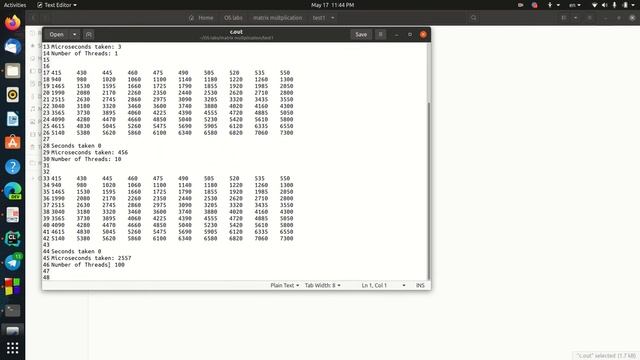This screenshot has width=640, height=360.
Task: Click value 7300 on line 42
Action: point(287,238)
